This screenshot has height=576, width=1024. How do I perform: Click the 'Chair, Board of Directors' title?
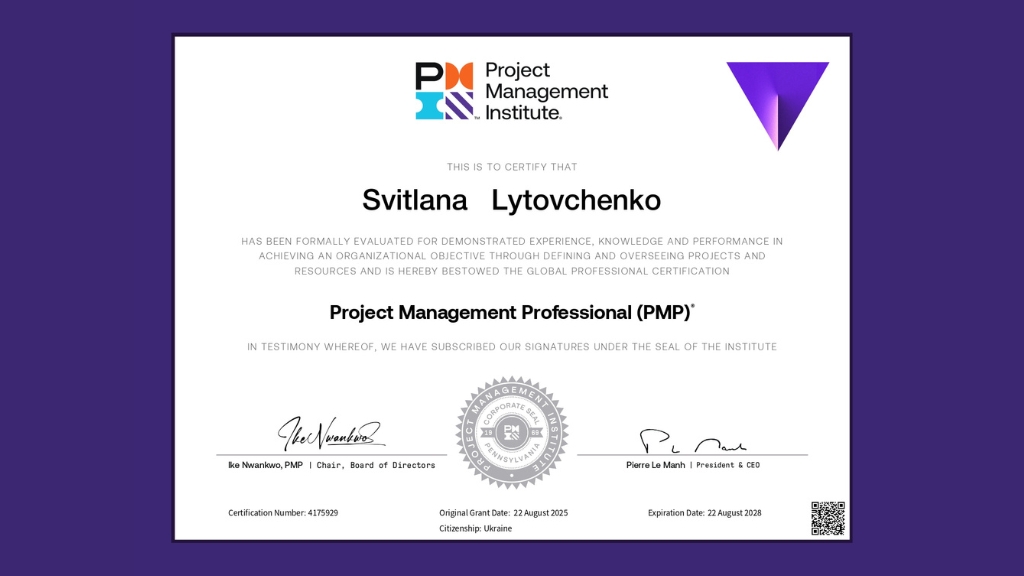376,465
